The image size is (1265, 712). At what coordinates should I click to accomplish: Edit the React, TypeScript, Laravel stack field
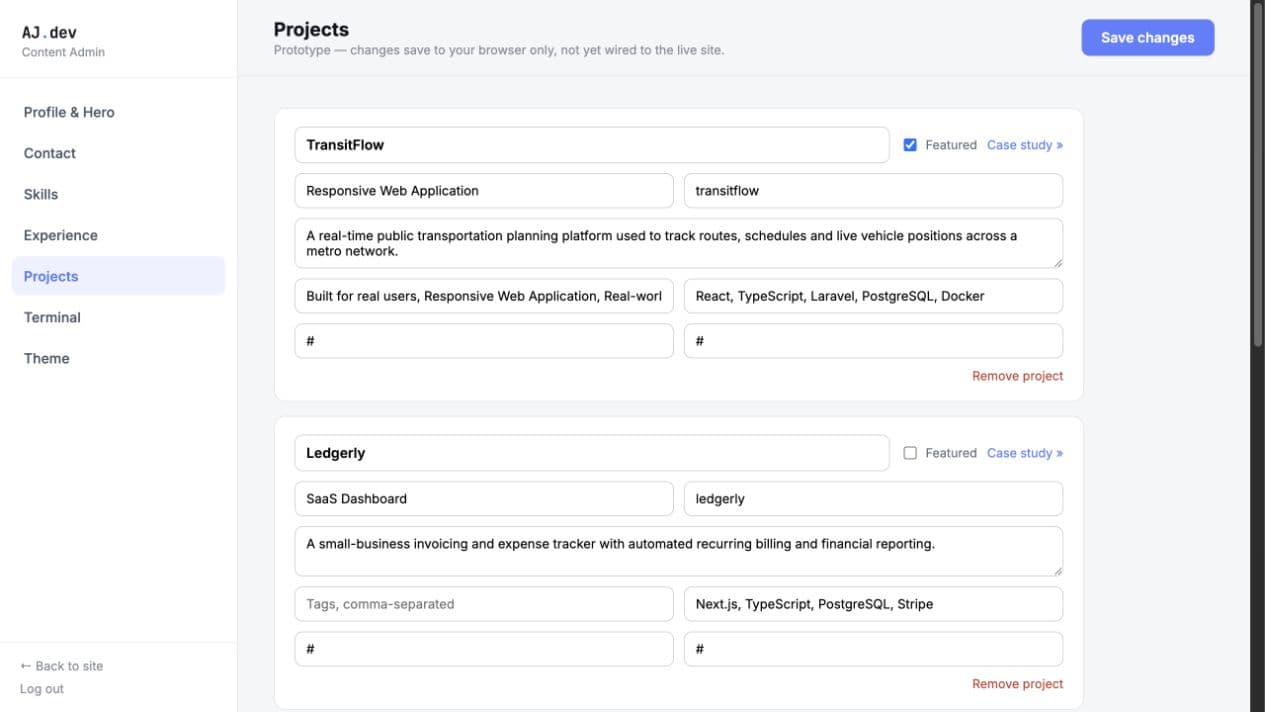click(873, 296)
